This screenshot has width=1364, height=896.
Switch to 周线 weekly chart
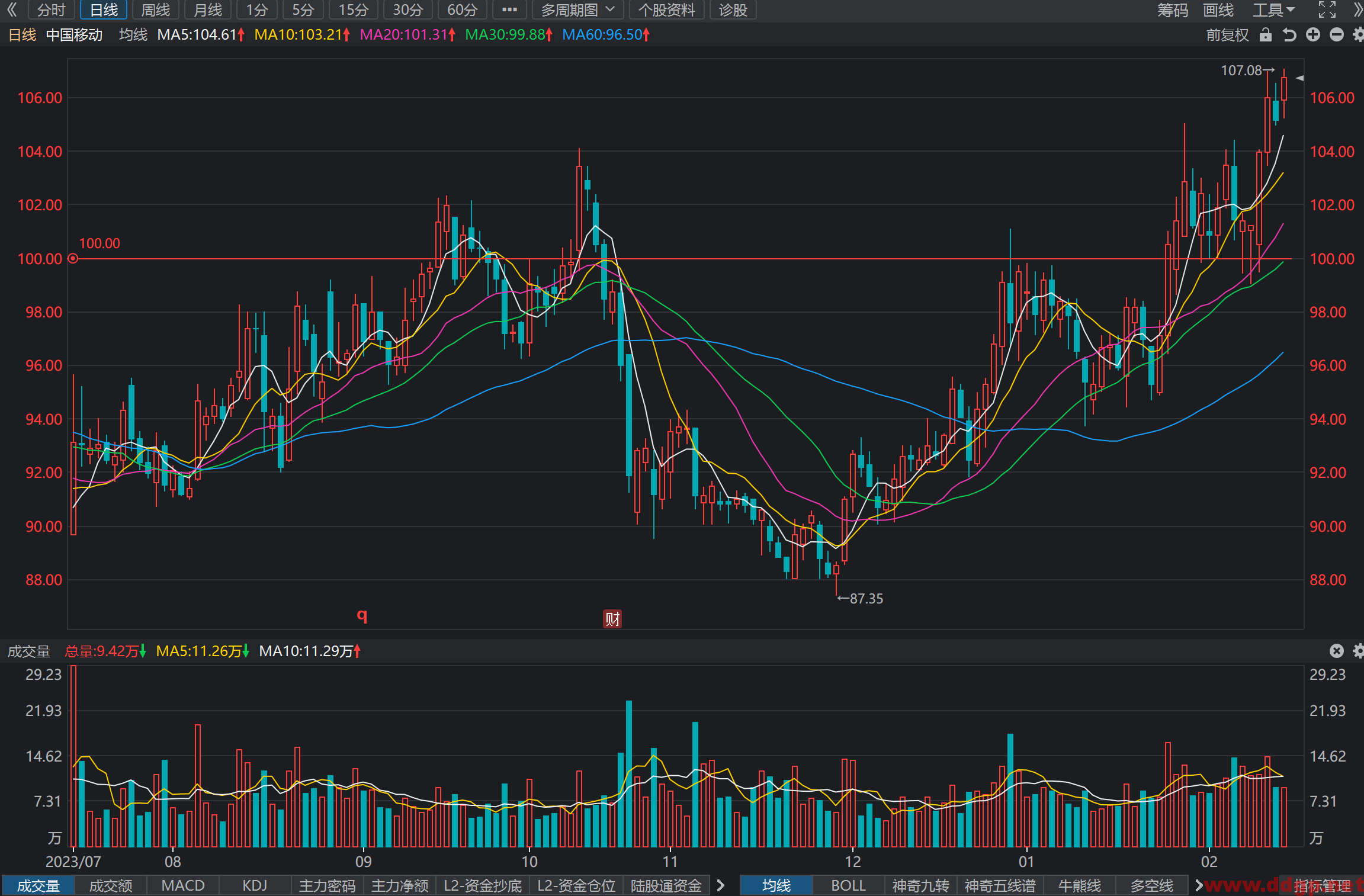(x=156, y=9)
